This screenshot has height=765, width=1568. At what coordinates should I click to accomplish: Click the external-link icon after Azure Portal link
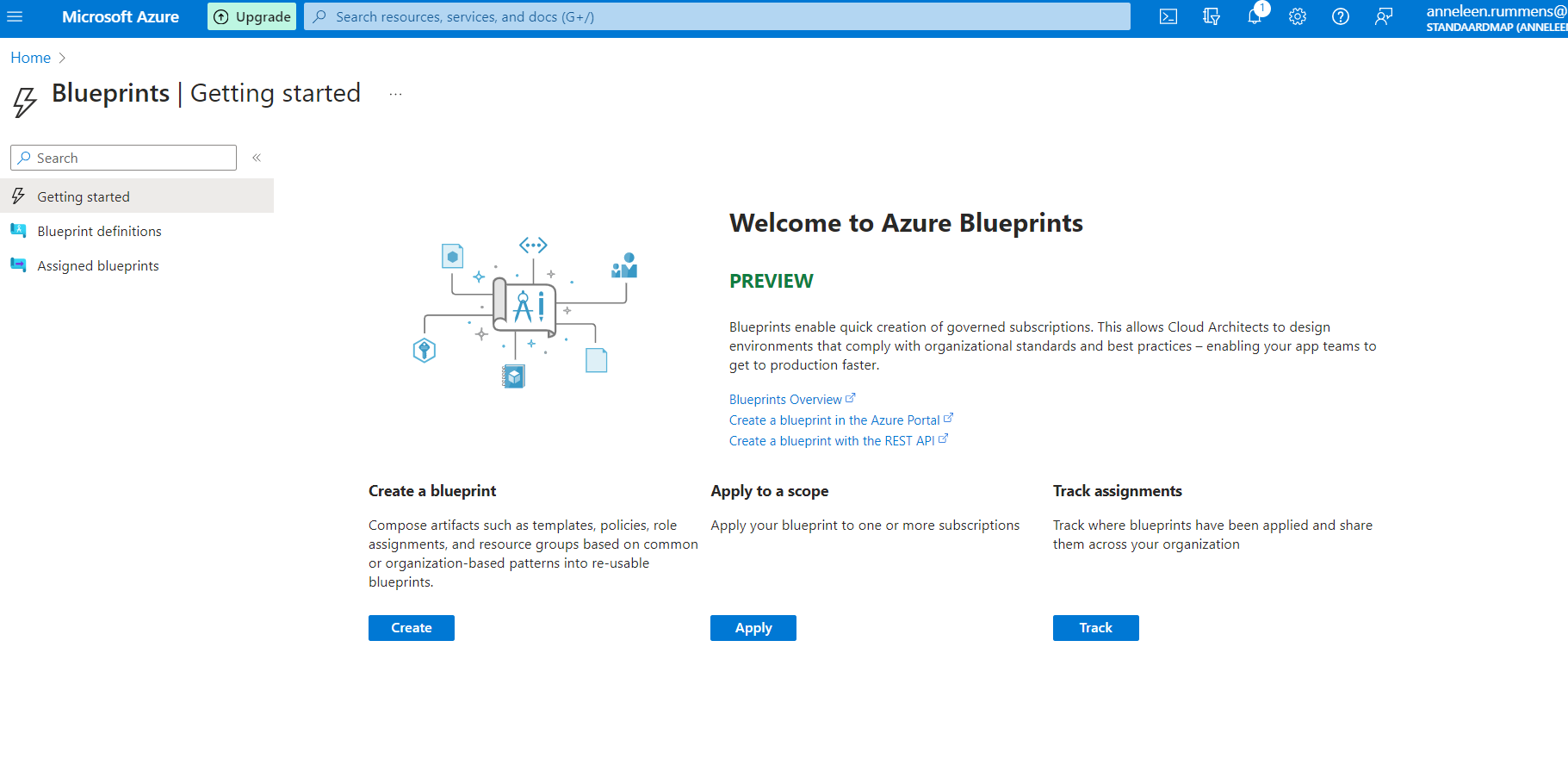point(949,418)
